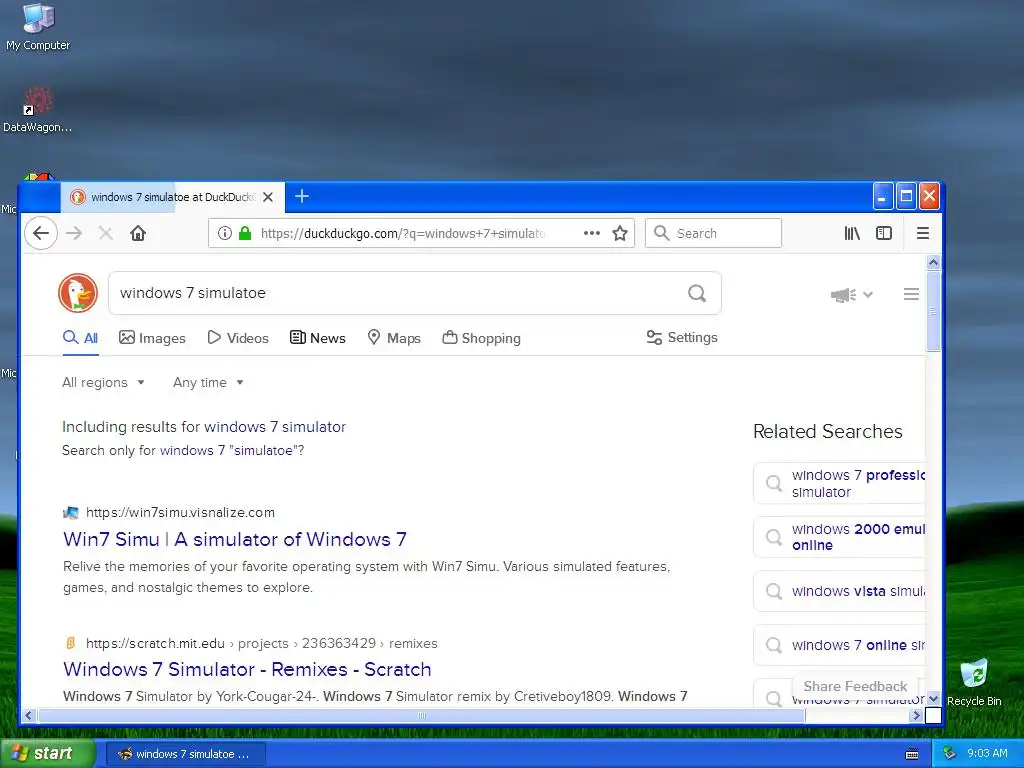
Task: Click the vertical scrollbar up arrow
Action: [x=933, y=263]
